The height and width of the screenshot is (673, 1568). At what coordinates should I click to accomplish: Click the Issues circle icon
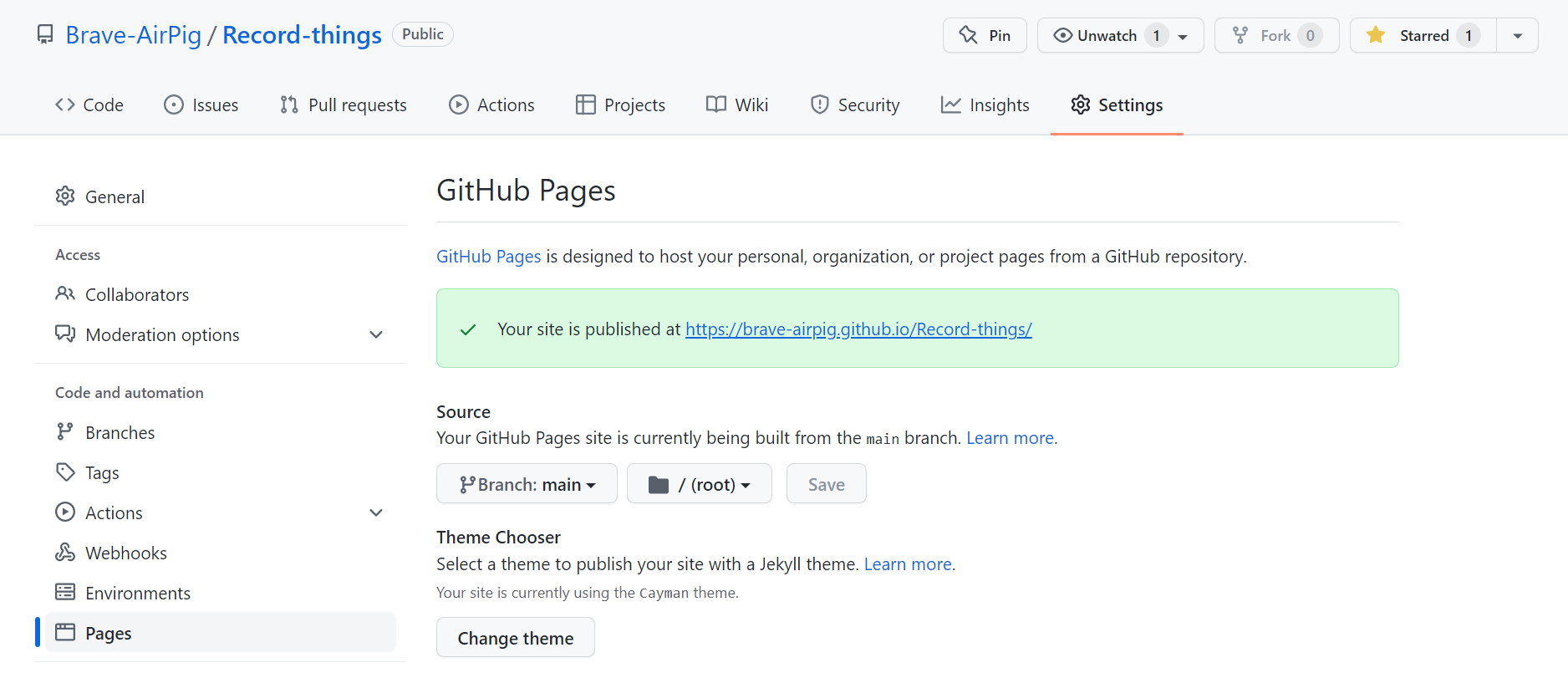click(x=174, y=105)
